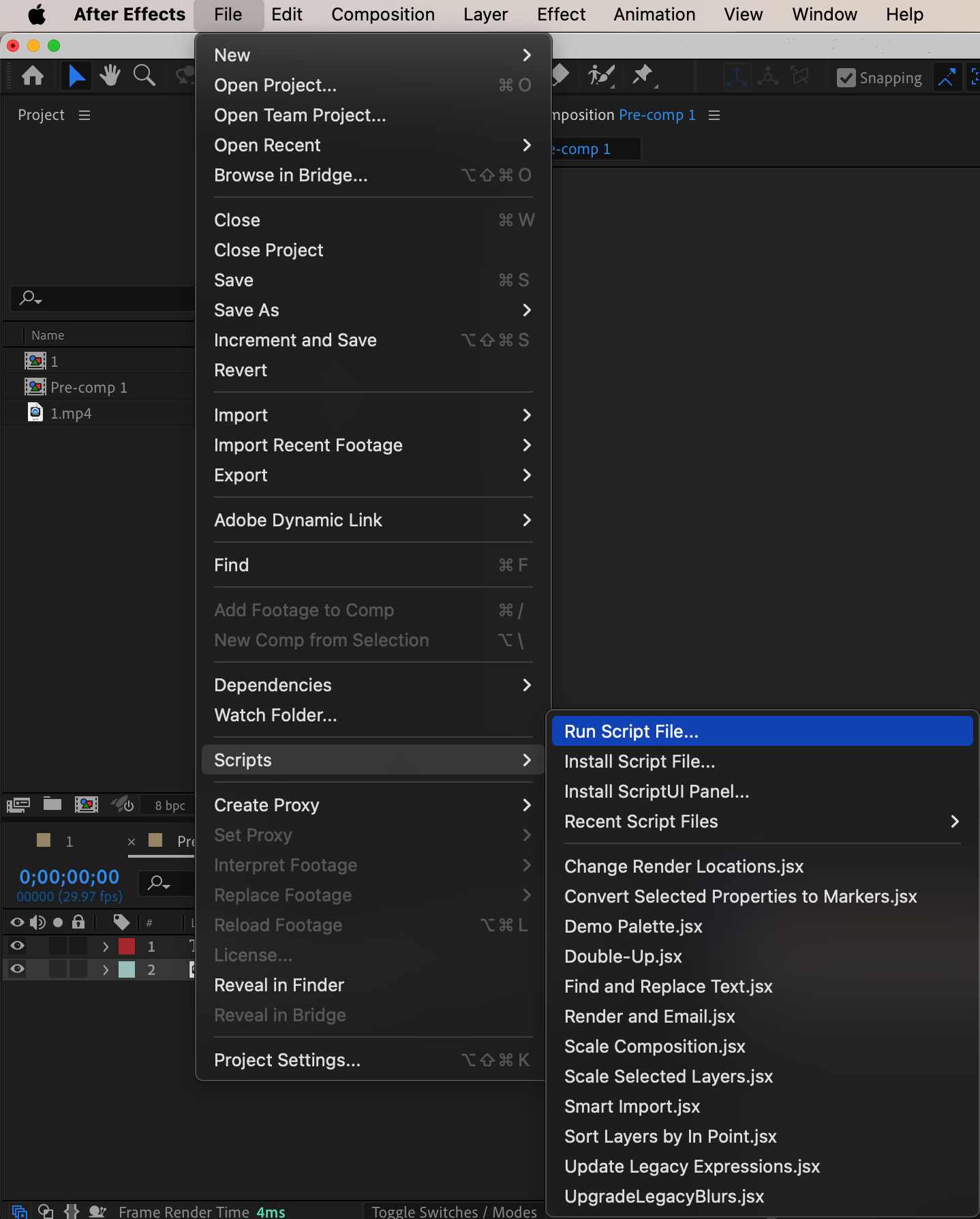Image resolution: width=980 pixels, height=1219 pixels.
Task: Click the new composition icon
Action: (x=86, y=805)
